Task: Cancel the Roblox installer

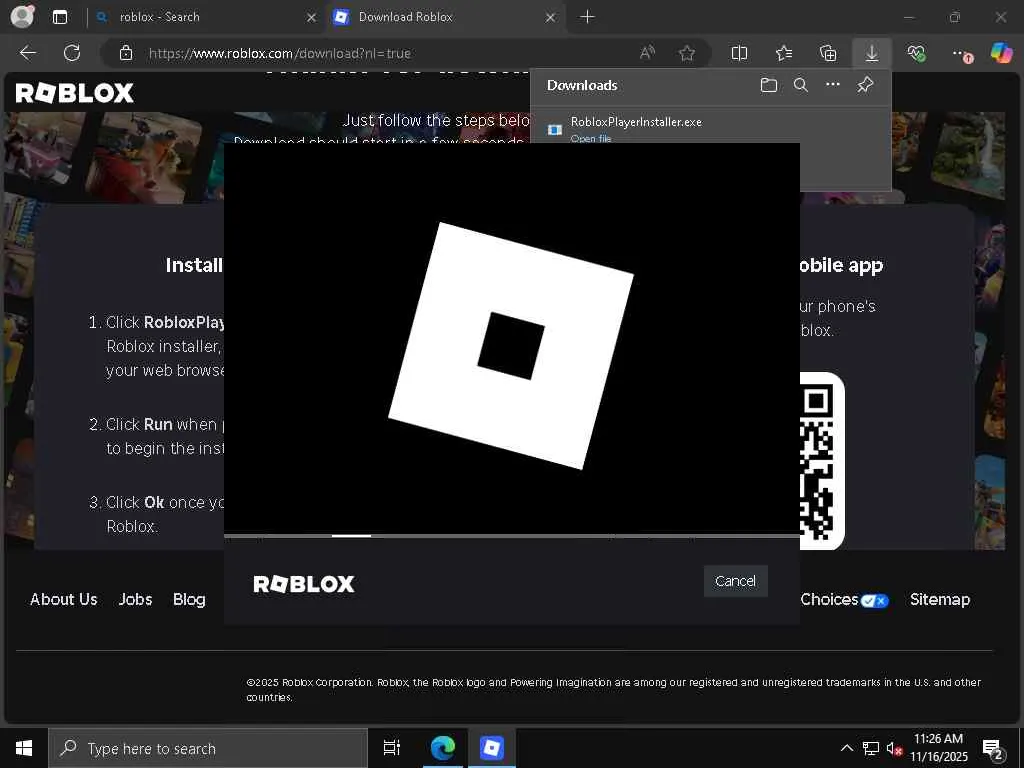Action: pos(735,581)
